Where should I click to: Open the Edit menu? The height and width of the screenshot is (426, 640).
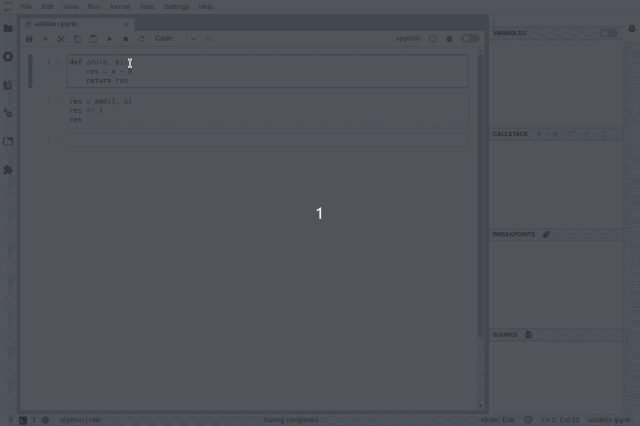click(47, 7)
